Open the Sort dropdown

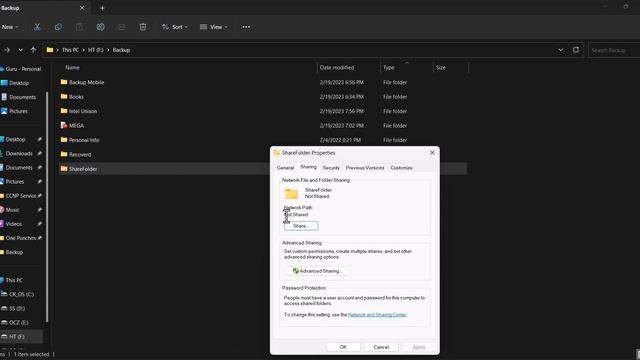[175, 27]
